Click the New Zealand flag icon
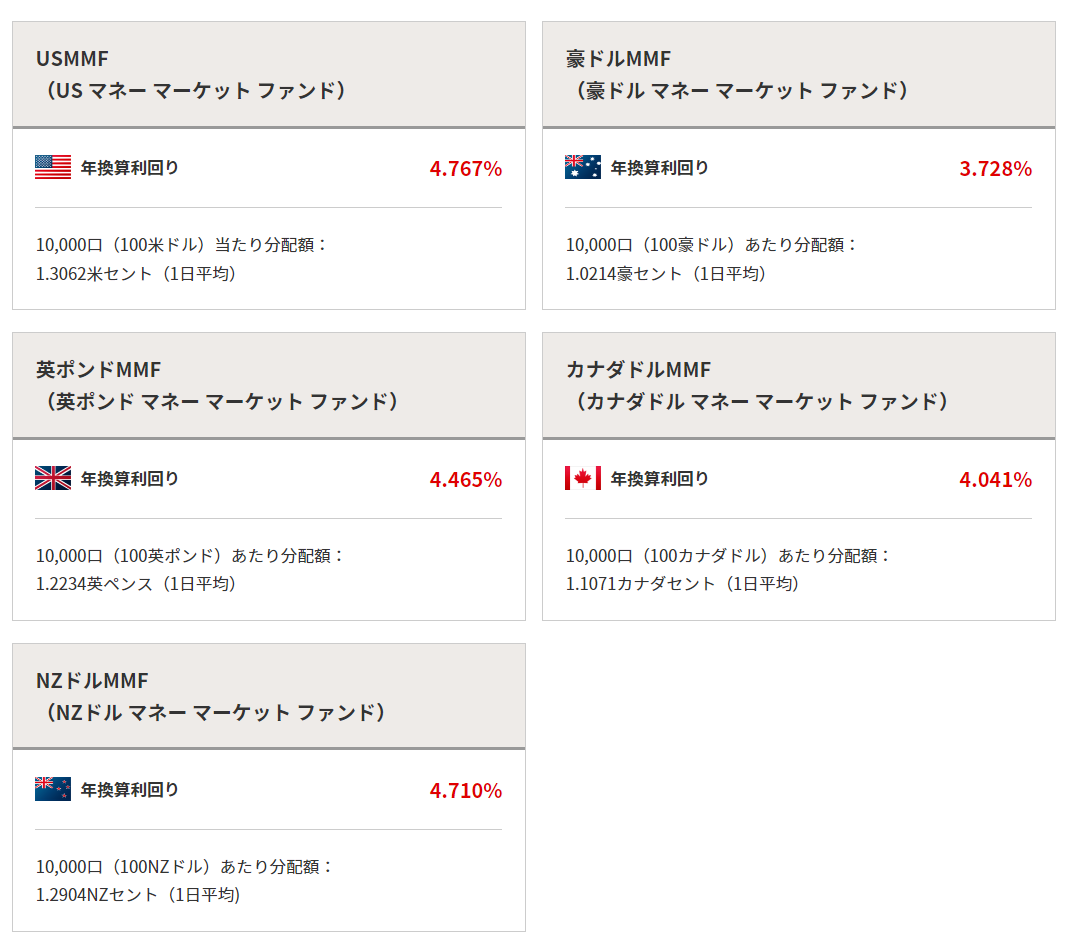The image size is (1066, 934). [x=53, y=789]
